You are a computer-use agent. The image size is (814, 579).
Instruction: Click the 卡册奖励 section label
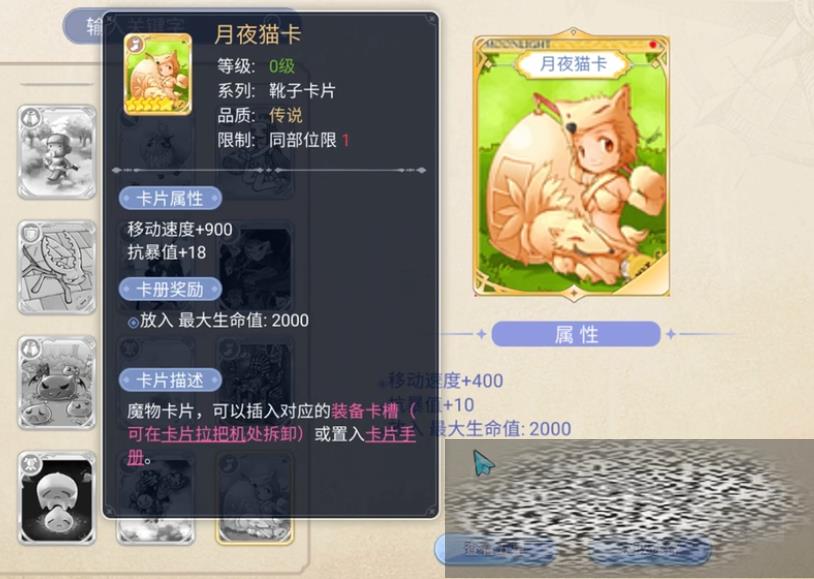tap(170, 289)
